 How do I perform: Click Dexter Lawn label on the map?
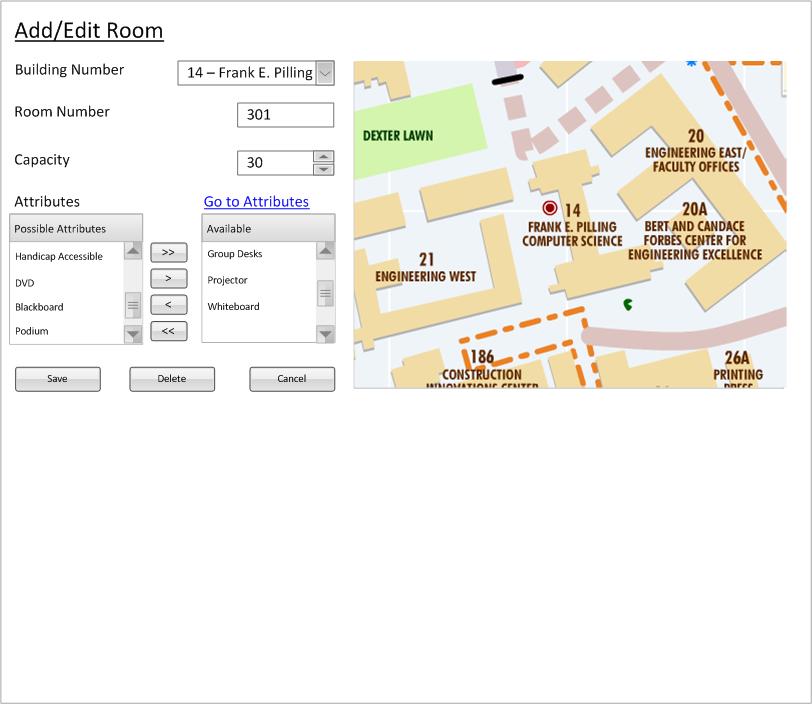tap(398, 136)
